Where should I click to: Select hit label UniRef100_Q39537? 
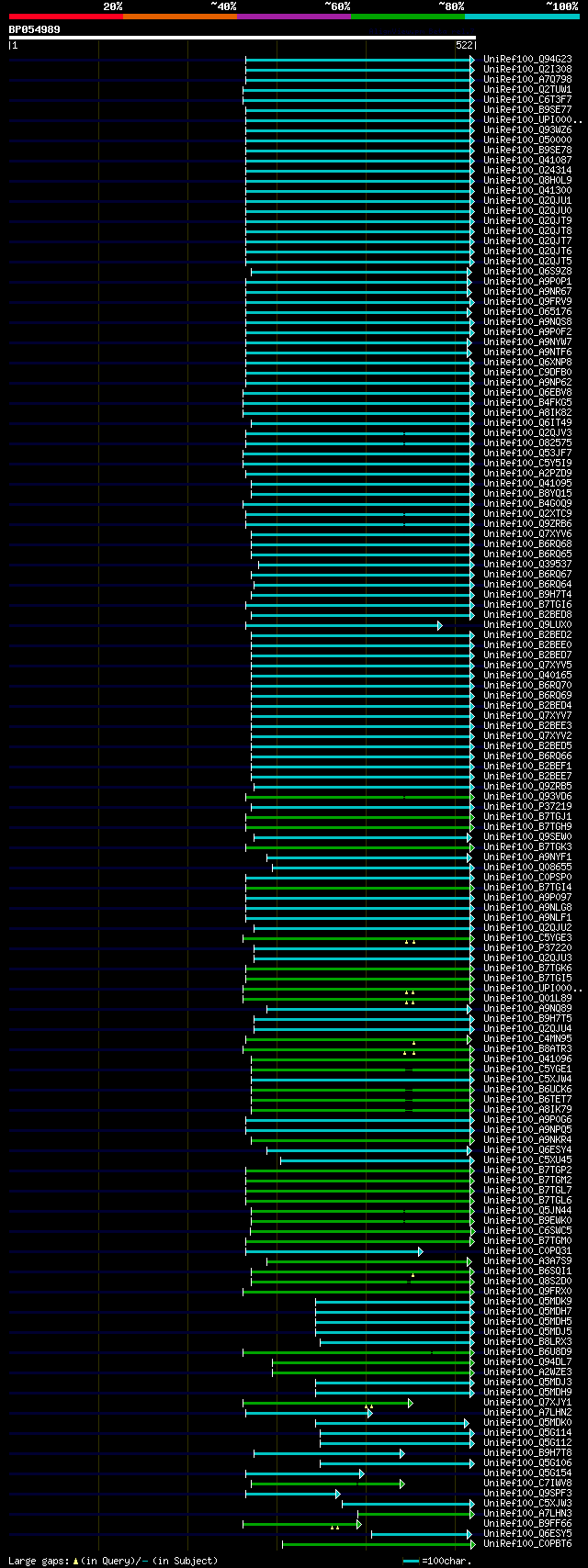(x=527, y=565)
